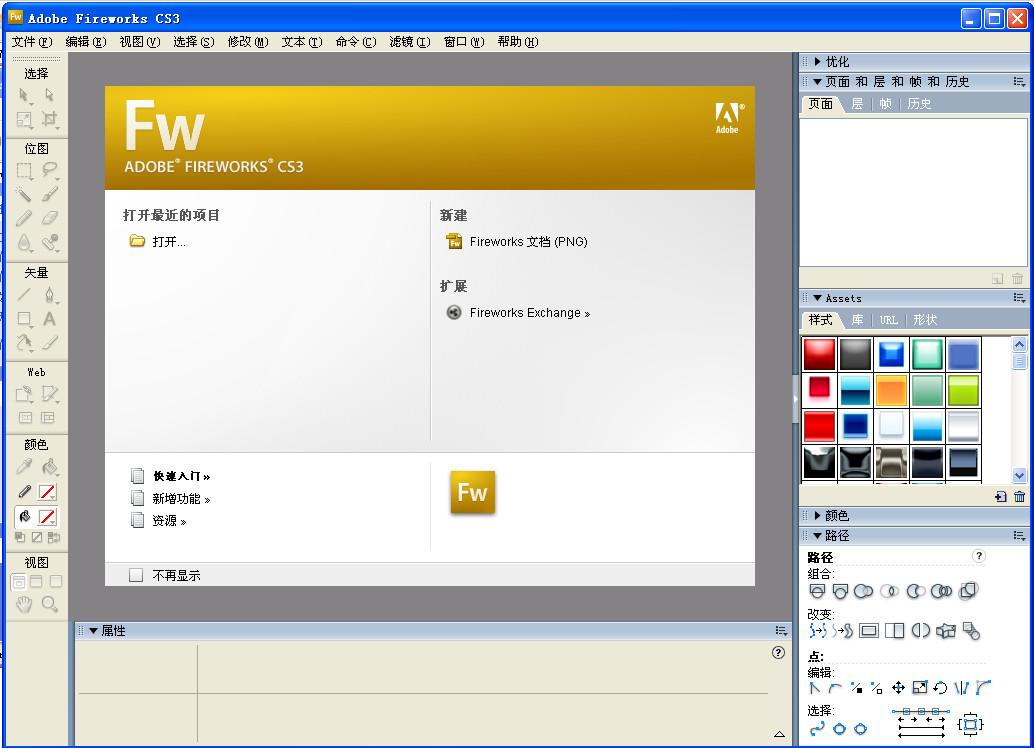Screen dimensions: 1034x748
Task: Select the Eraser tool
Action: click(49, 218)
